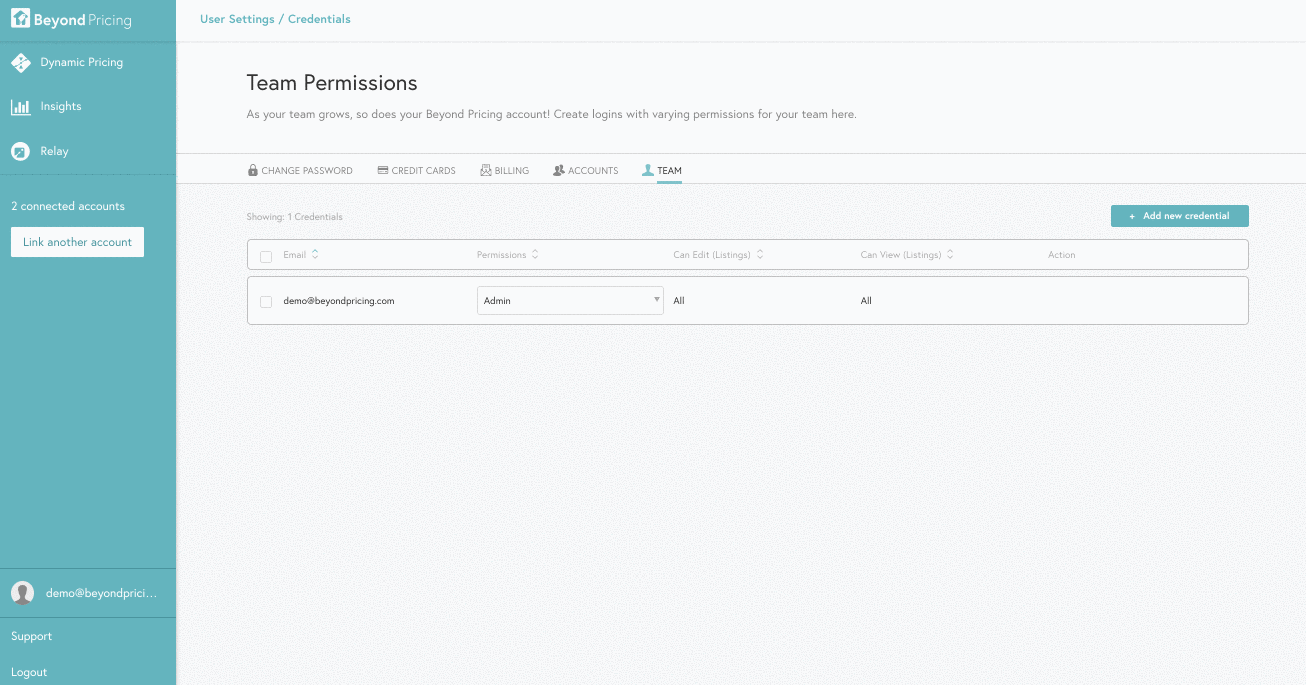Click the Can View 'All' value
This screenshot has width=1306, height=685.
pyautogui.click(x=866, y=301)
